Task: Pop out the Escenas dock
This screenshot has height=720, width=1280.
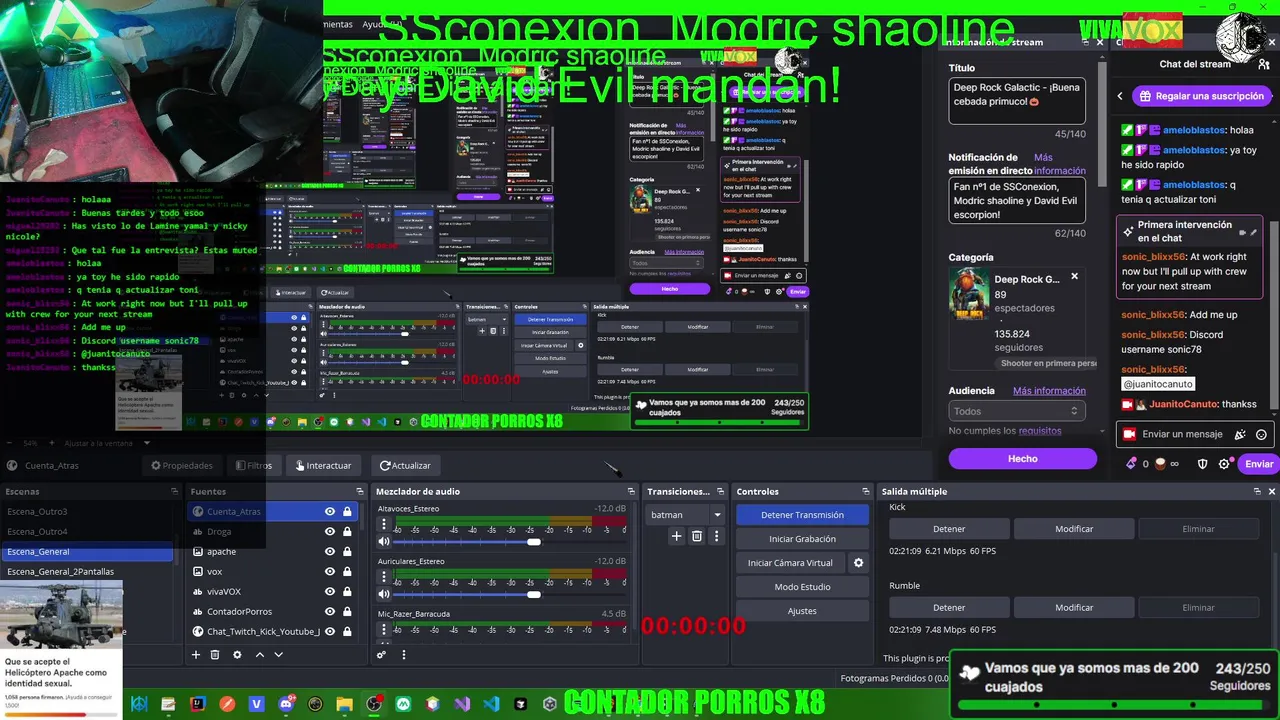Action: click(174, 491)
